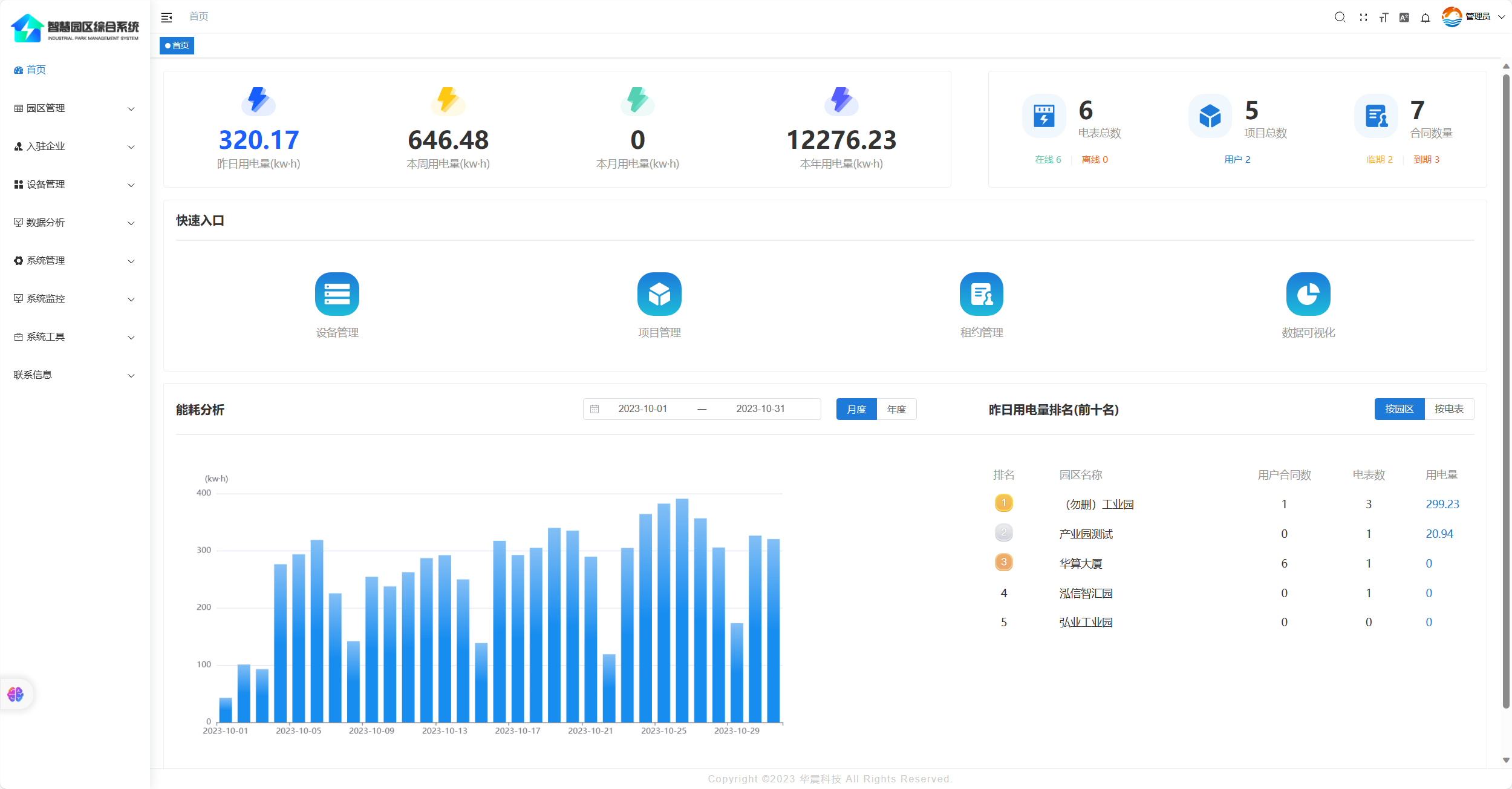
Task: Expand the 联系信息 sidebar menu
Action: click(75, 375)
